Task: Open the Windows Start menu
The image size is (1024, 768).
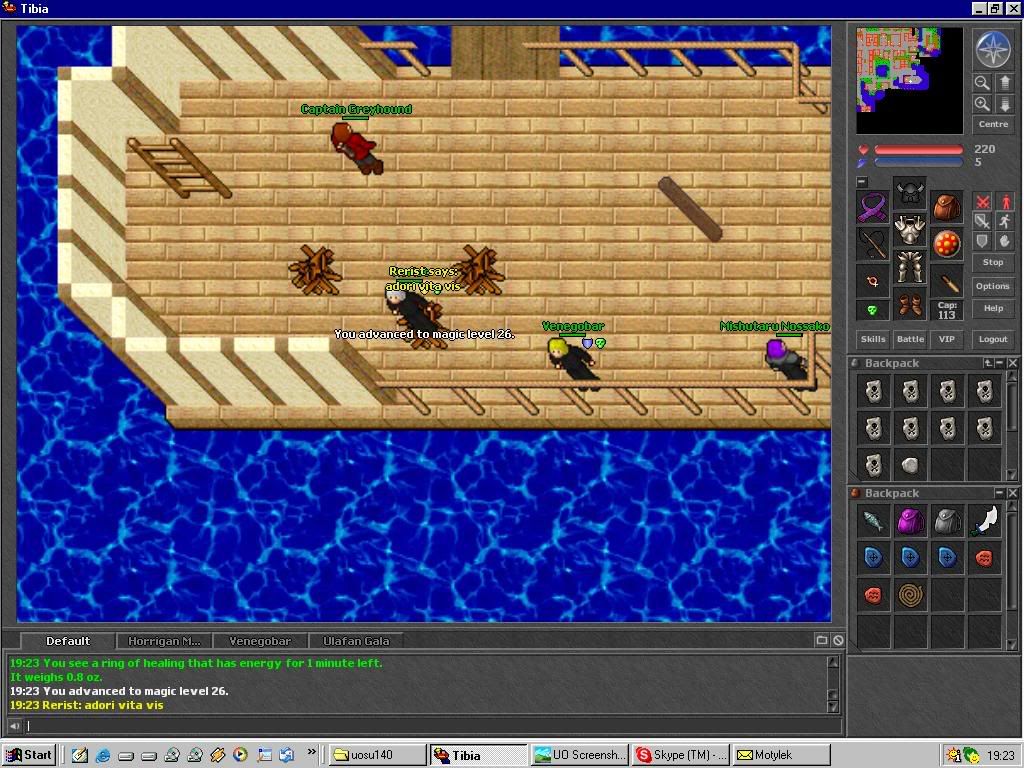Action: (x=29, y=755)
